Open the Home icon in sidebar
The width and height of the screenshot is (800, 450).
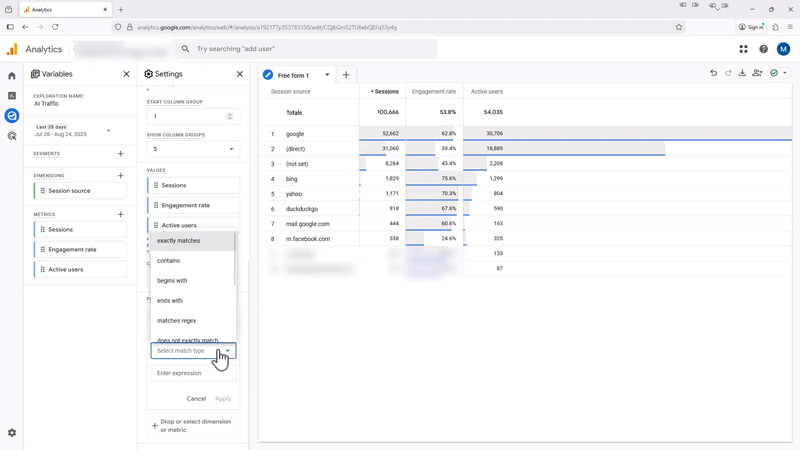pyautogui.click(x=12, y=76)
